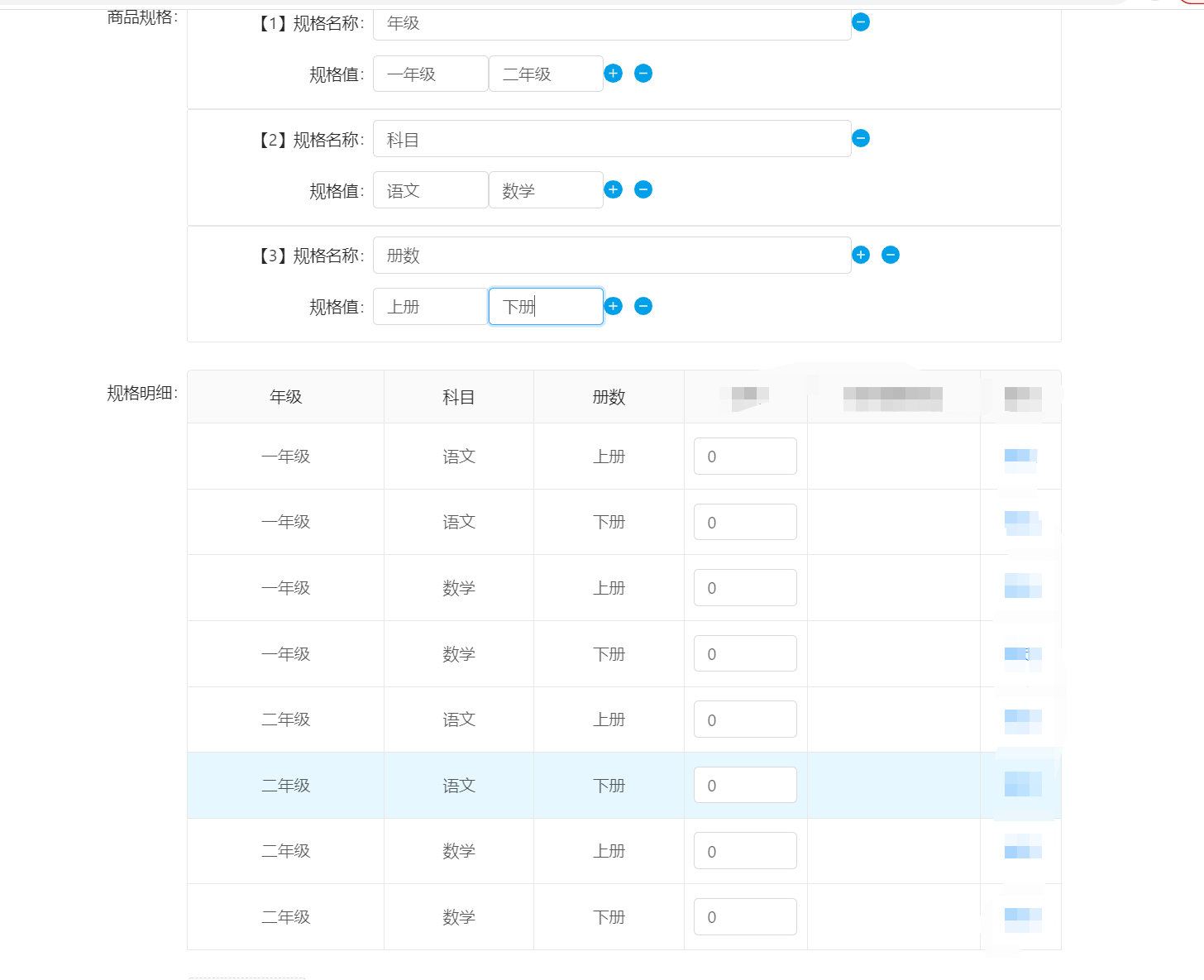Image resolution: width=1204 pixels, height=980 pixels.
Task: Click the 册数 spec name input field
Action: 612,256
